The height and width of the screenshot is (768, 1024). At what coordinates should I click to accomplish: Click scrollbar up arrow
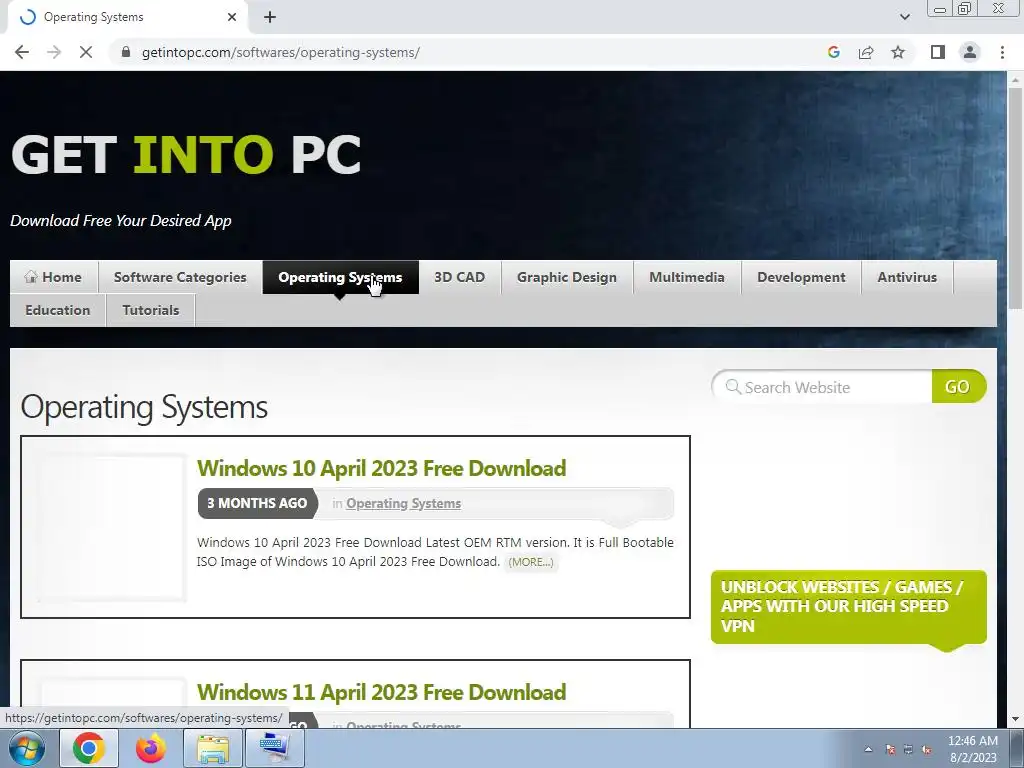point(1015,79)
